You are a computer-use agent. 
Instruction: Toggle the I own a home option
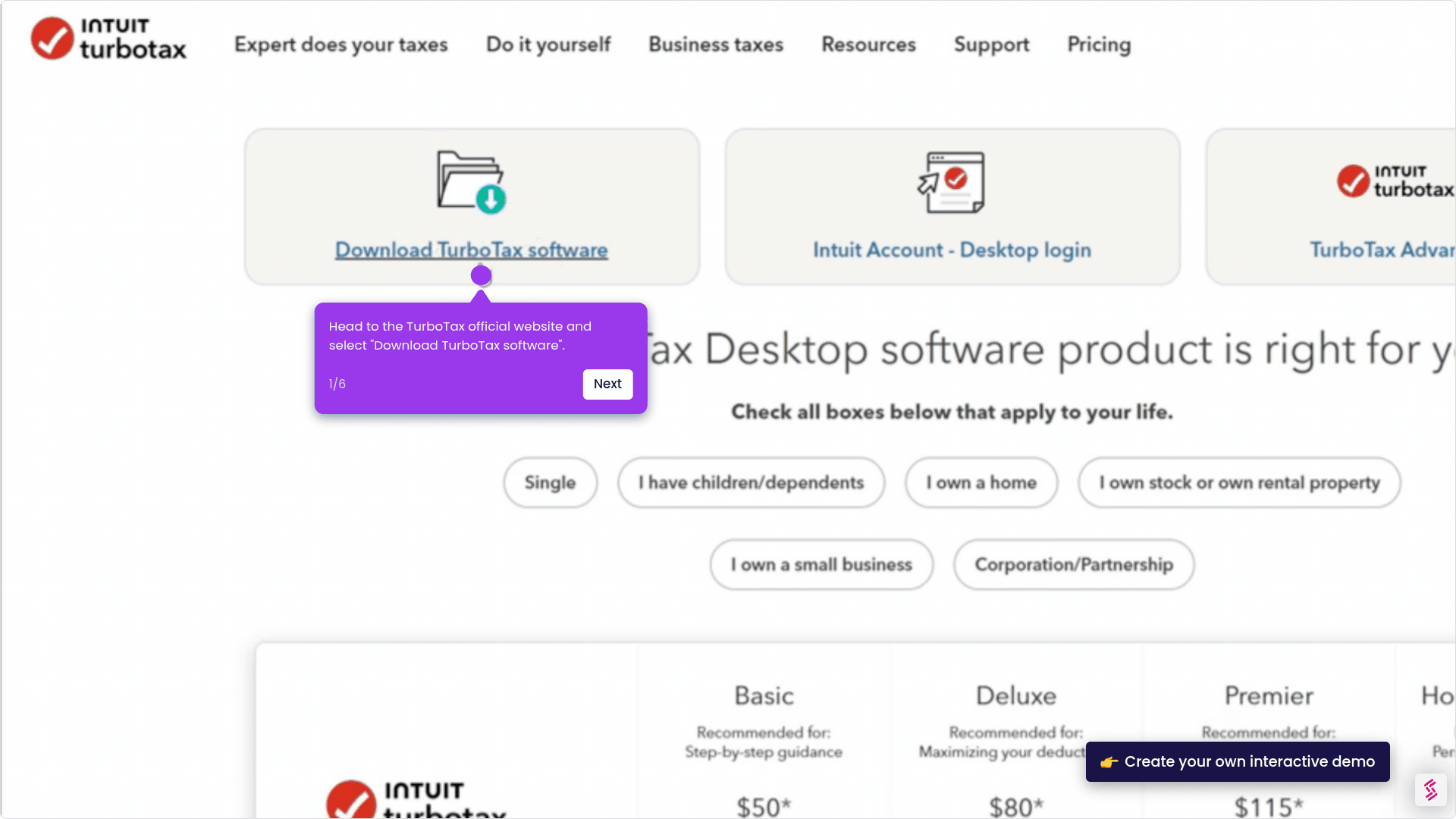pos(981,482)
